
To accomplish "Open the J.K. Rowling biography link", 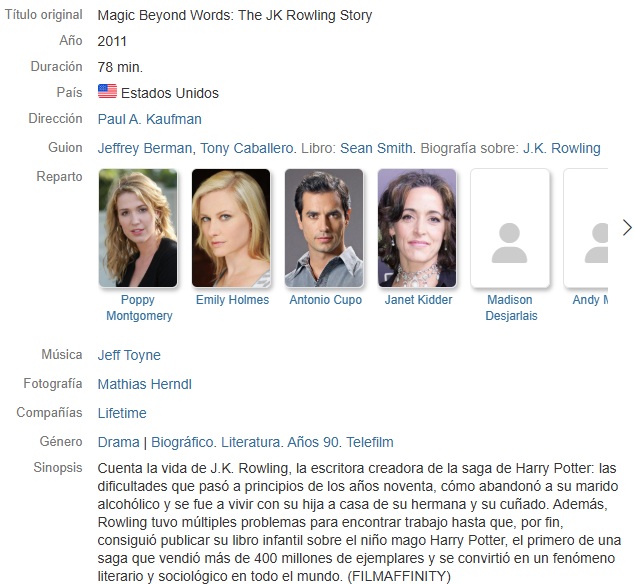I will (561, 148).
